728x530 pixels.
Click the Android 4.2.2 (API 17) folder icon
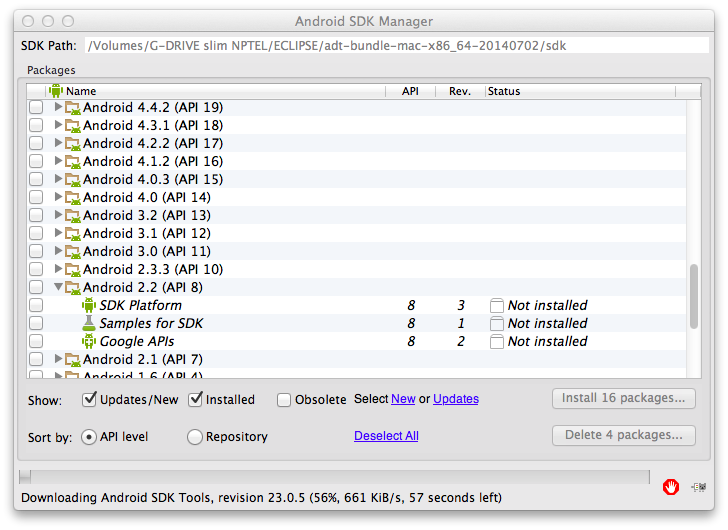point(72,144)
